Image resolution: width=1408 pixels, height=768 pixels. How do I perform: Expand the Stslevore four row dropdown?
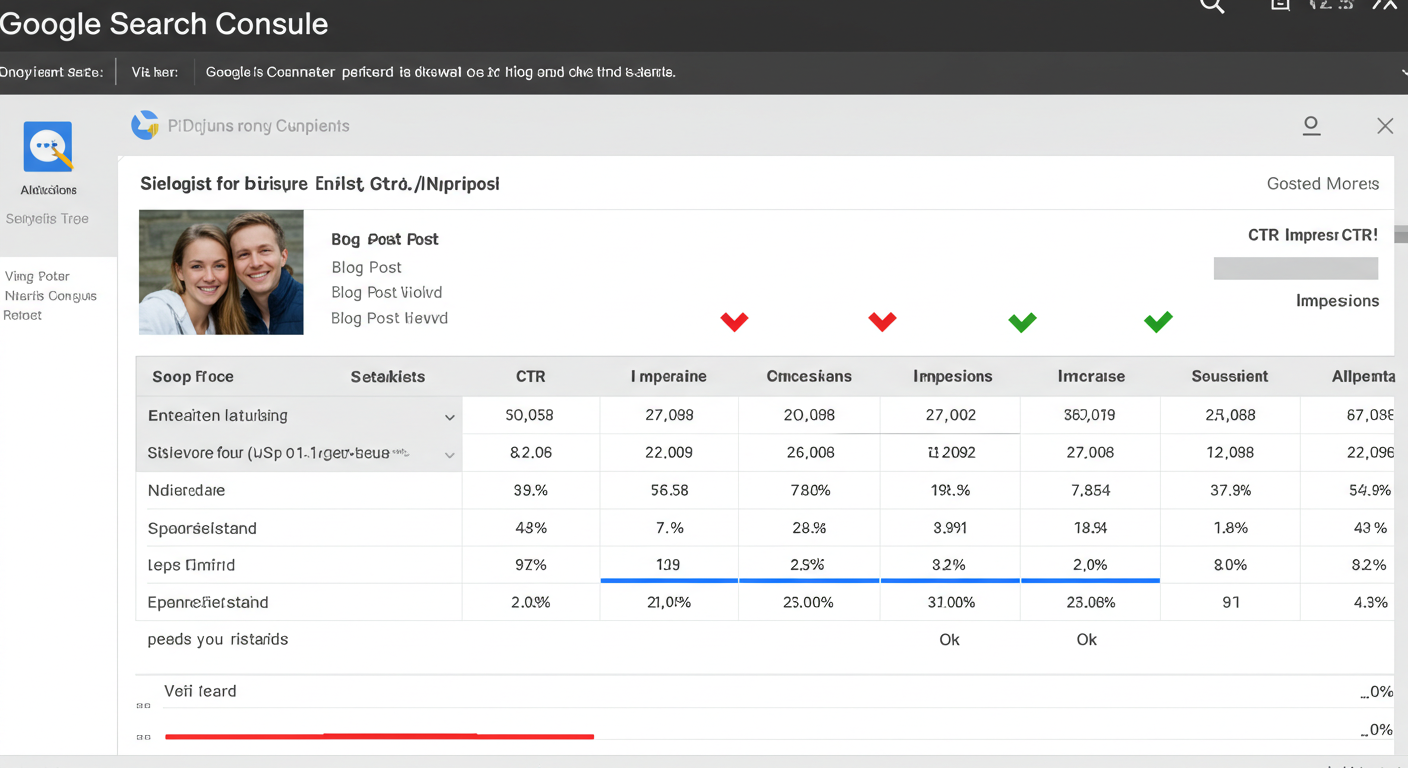(450, 455)
